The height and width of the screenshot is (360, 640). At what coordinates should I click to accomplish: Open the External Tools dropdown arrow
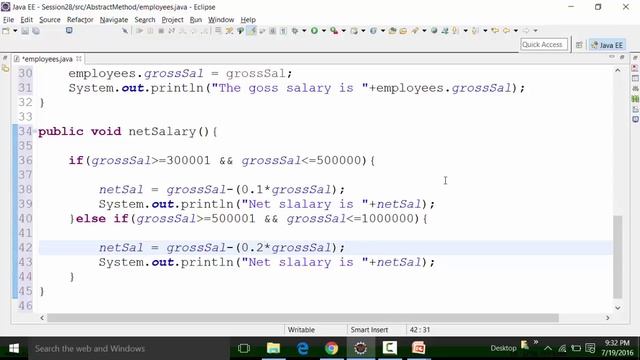[x=343, y=31]
